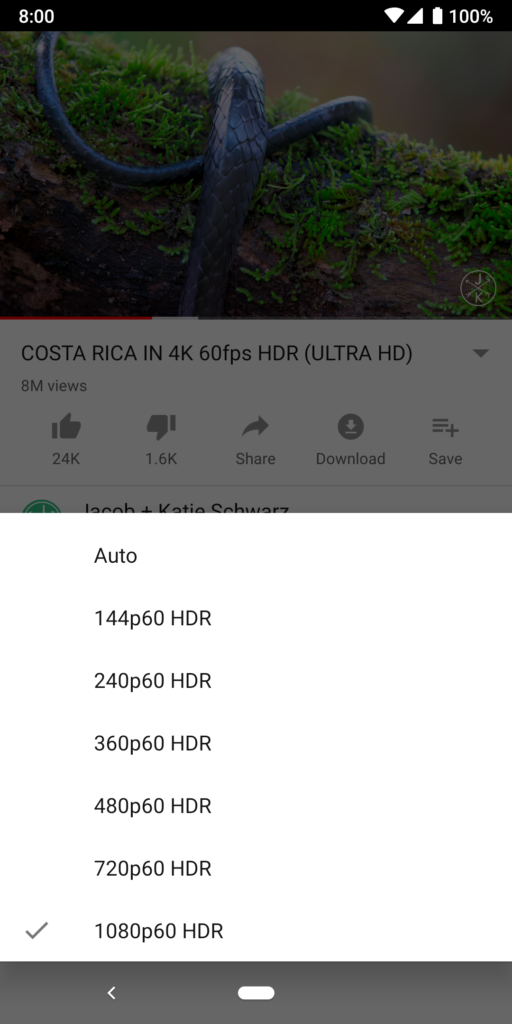Tap the Android back navigation arrow

(x=112, y=993)
